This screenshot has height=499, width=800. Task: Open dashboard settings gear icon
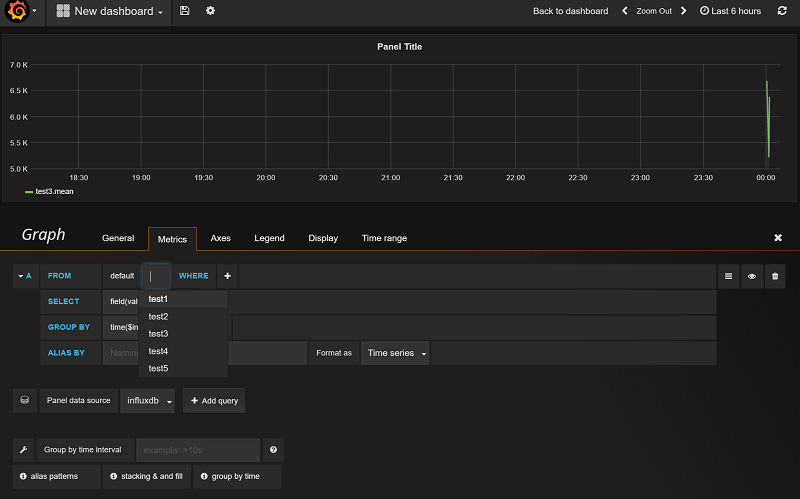coord(210,11)
